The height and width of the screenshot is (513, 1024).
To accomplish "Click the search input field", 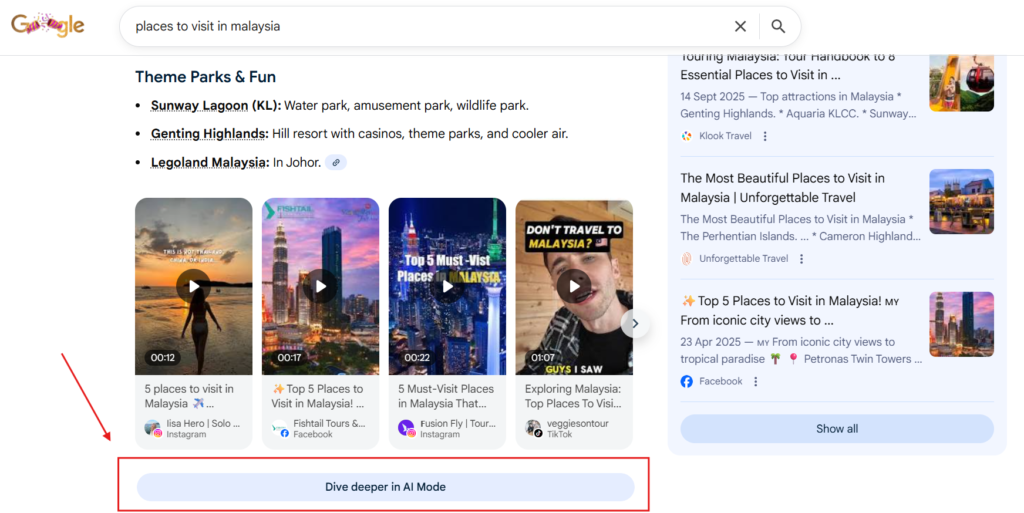I will (420, 26).
